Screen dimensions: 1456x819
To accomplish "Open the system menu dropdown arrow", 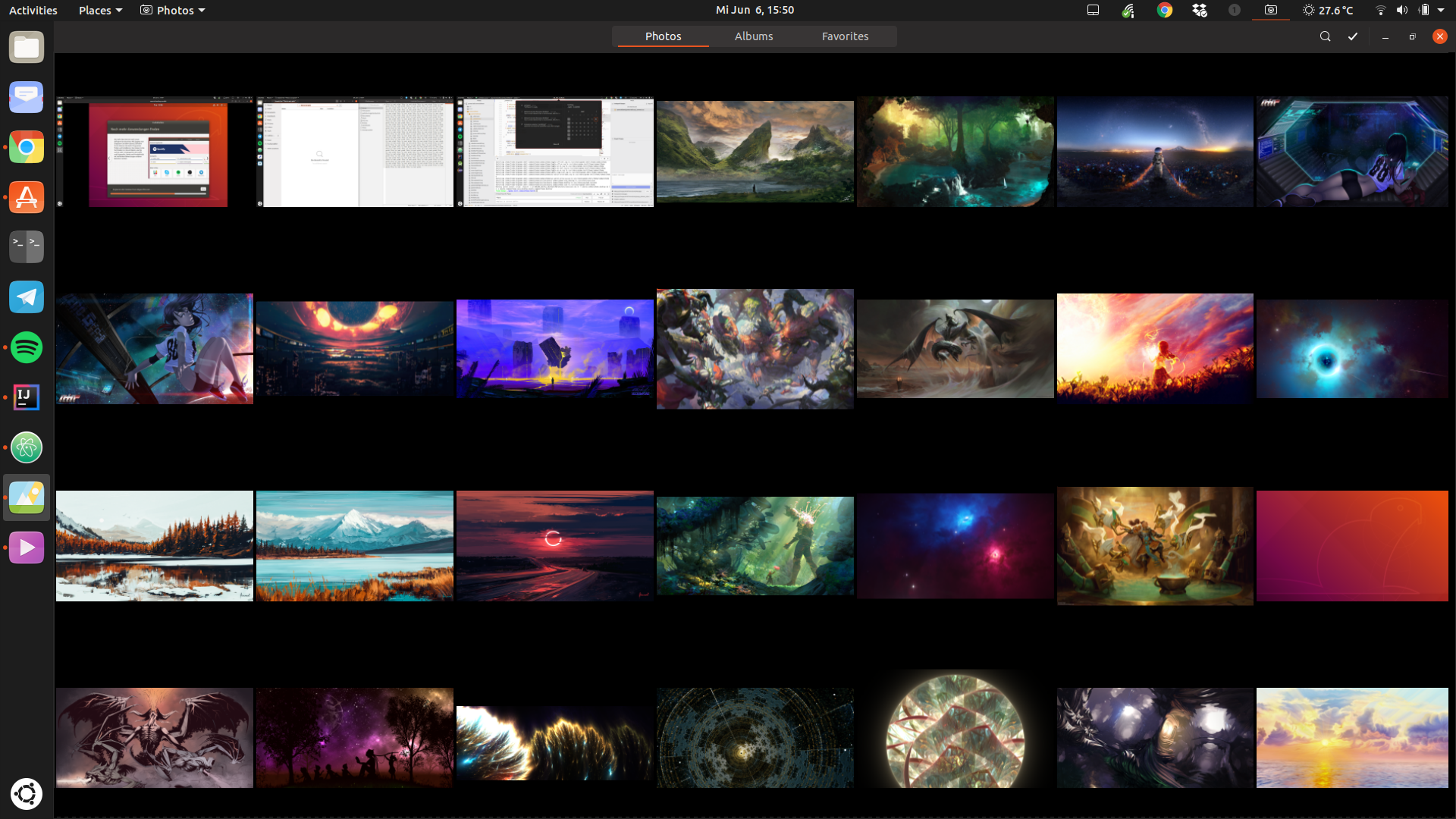I will 1441,10.
